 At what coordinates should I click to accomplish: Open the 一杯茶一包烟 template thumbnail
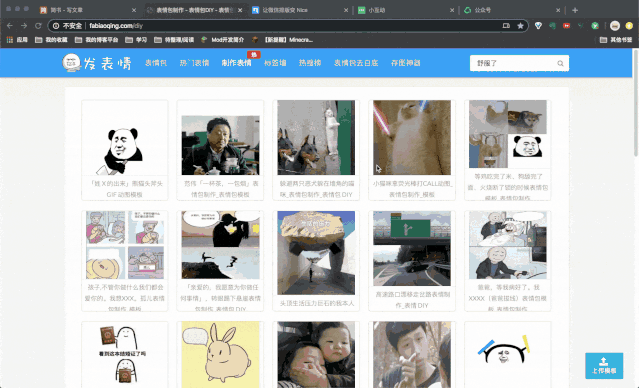pyautogui.click(x=220, y=145)
